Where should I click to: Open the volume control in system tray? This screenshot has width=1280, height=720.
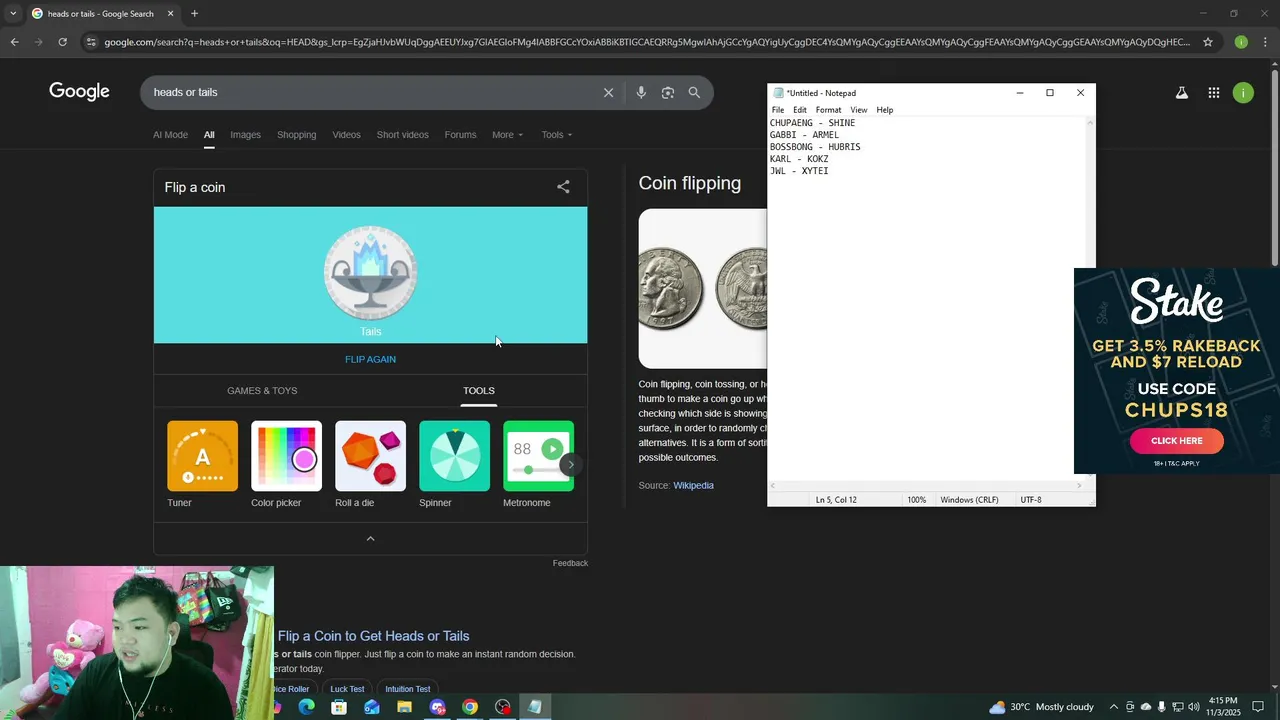pyautogui.click(x=1194, y=707)
